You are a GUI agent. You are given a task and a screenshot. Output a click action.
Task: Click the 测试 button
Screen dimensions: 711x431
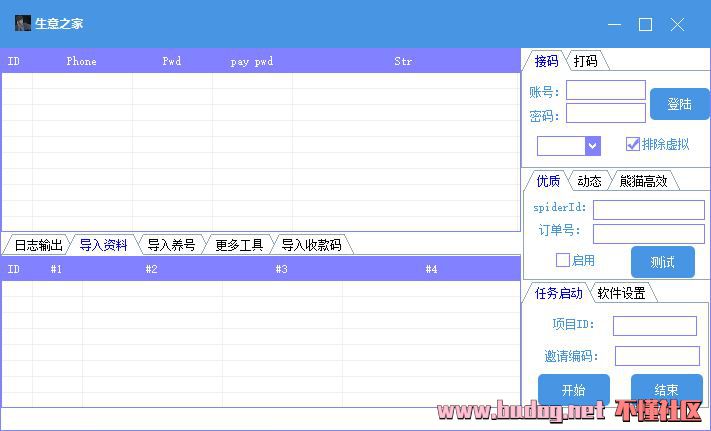pos(662,262)
